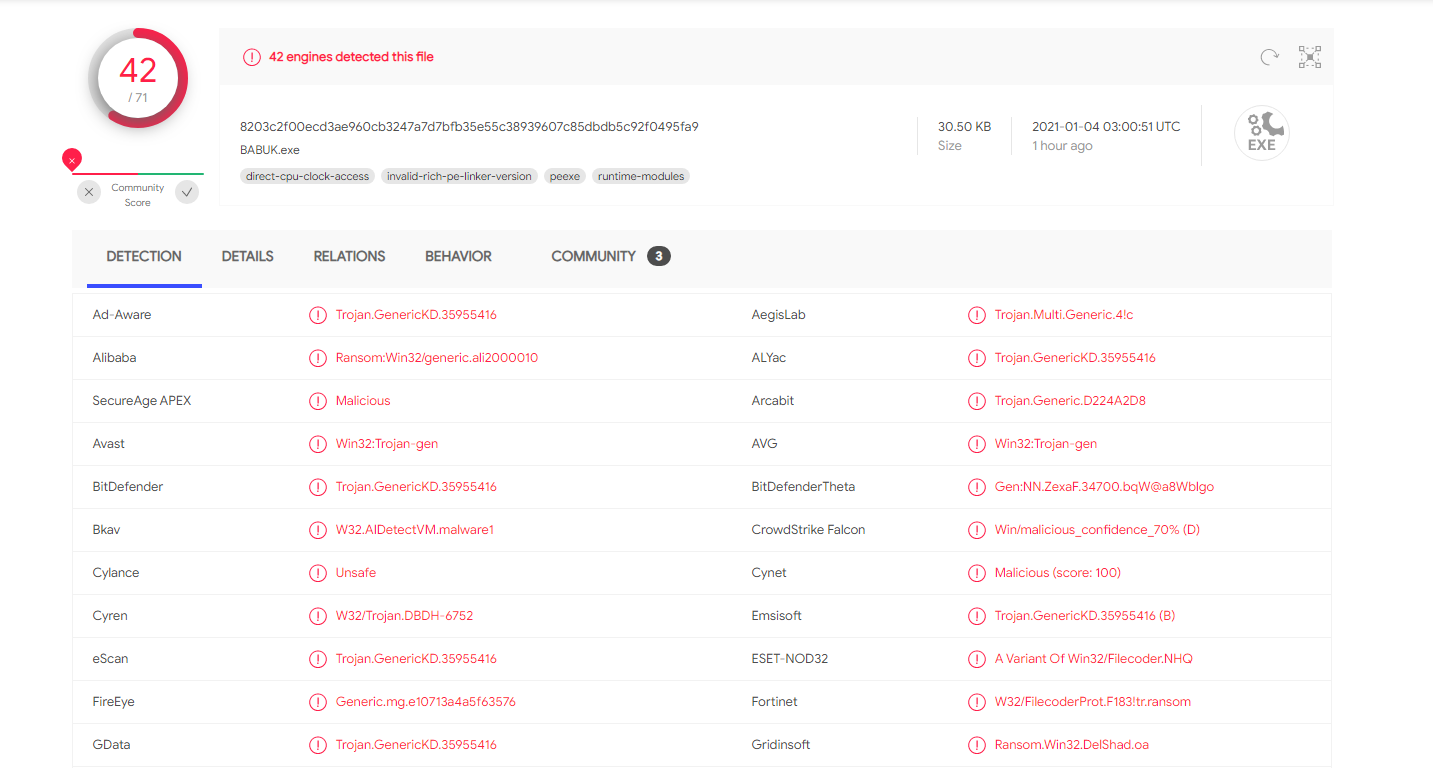Click the reanalyze refresh icon
The image size is (1433, 768).
click(1269, 57)
